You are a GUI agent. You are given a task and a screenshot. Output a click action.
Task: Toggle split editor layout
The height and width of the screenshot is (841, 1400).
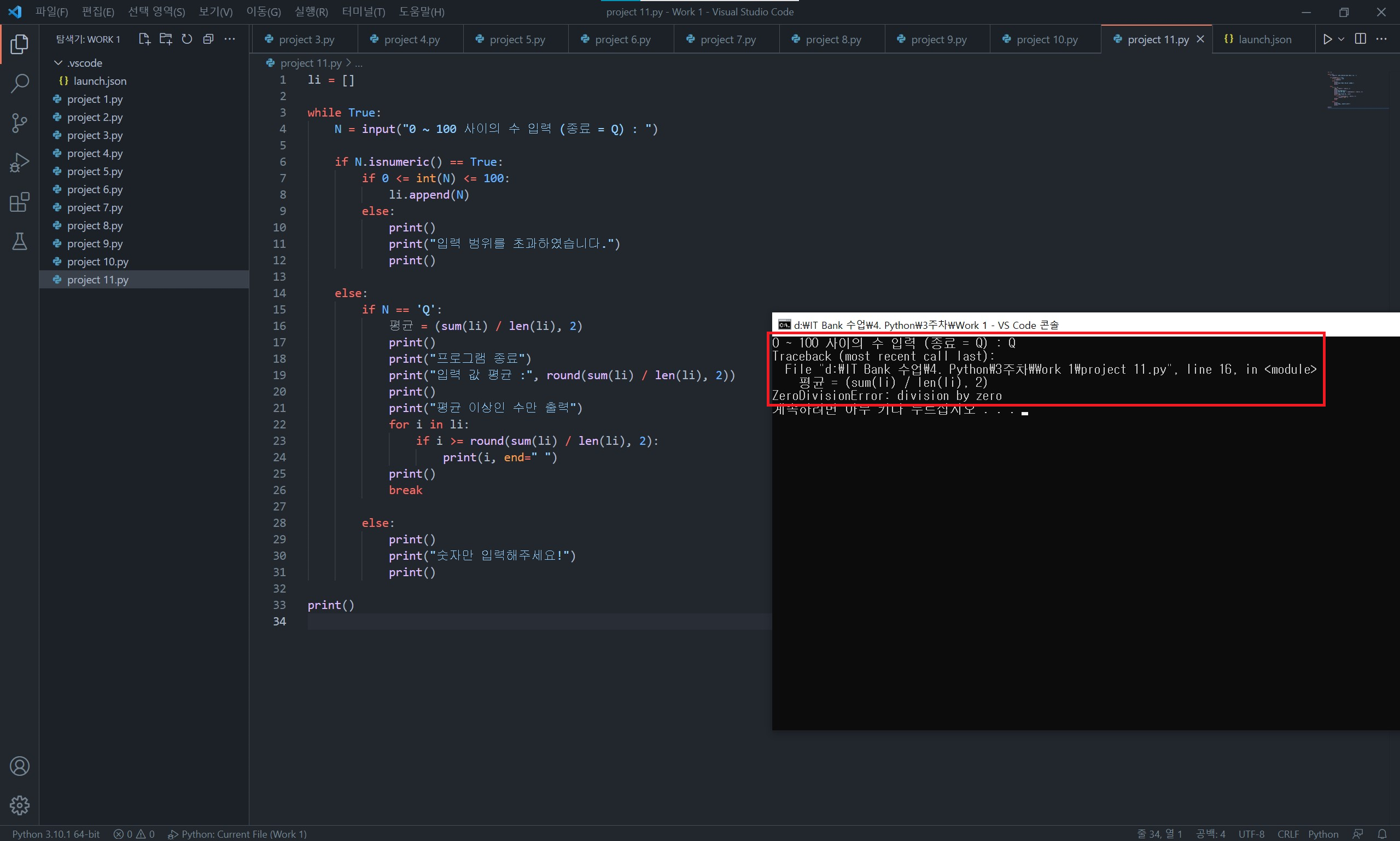(x=1361, y=39)
